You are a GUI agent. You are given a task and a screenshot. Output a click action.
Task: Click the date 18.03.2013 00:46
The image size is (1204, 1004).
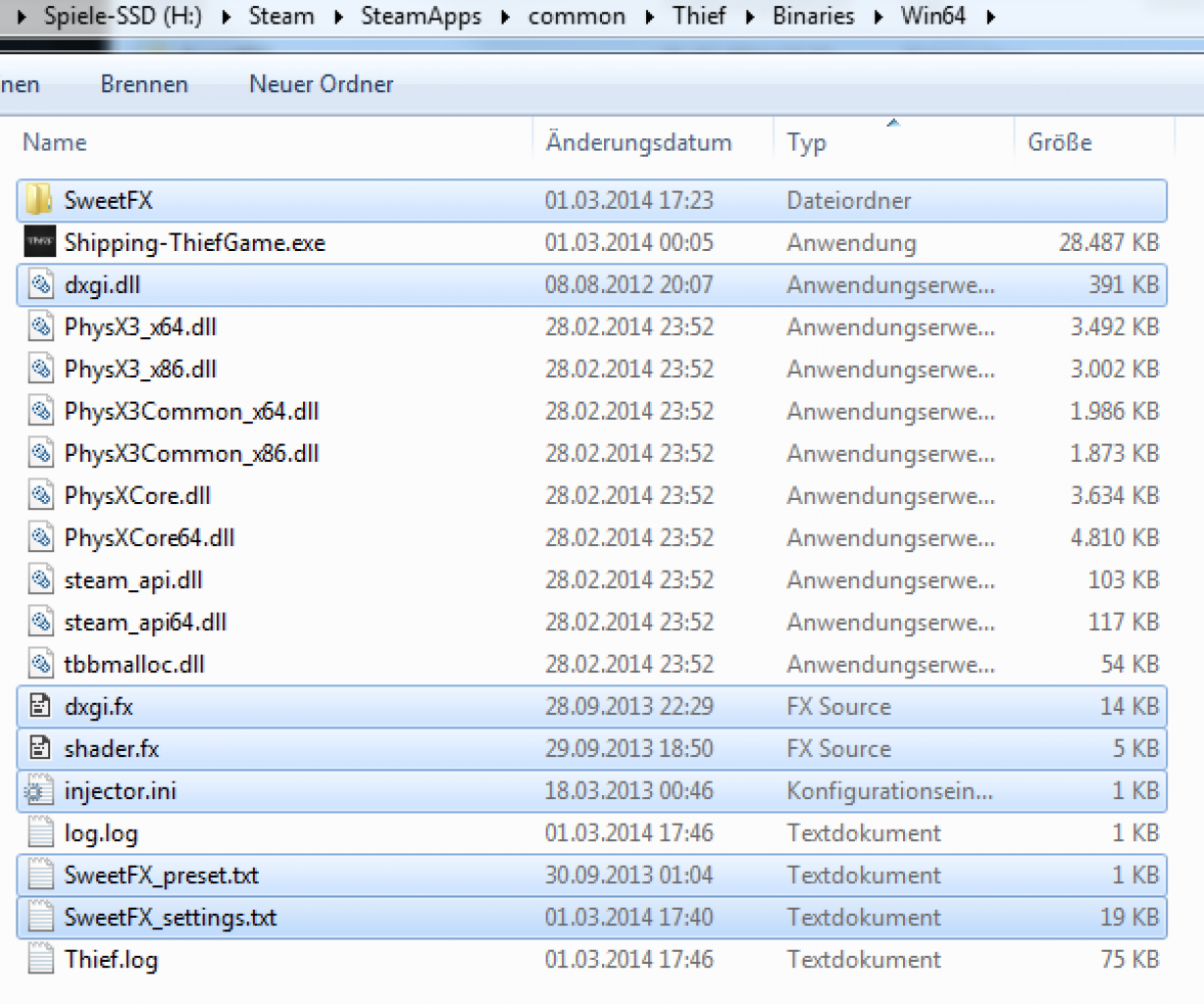pyautogui.click(x=629, y=790)
